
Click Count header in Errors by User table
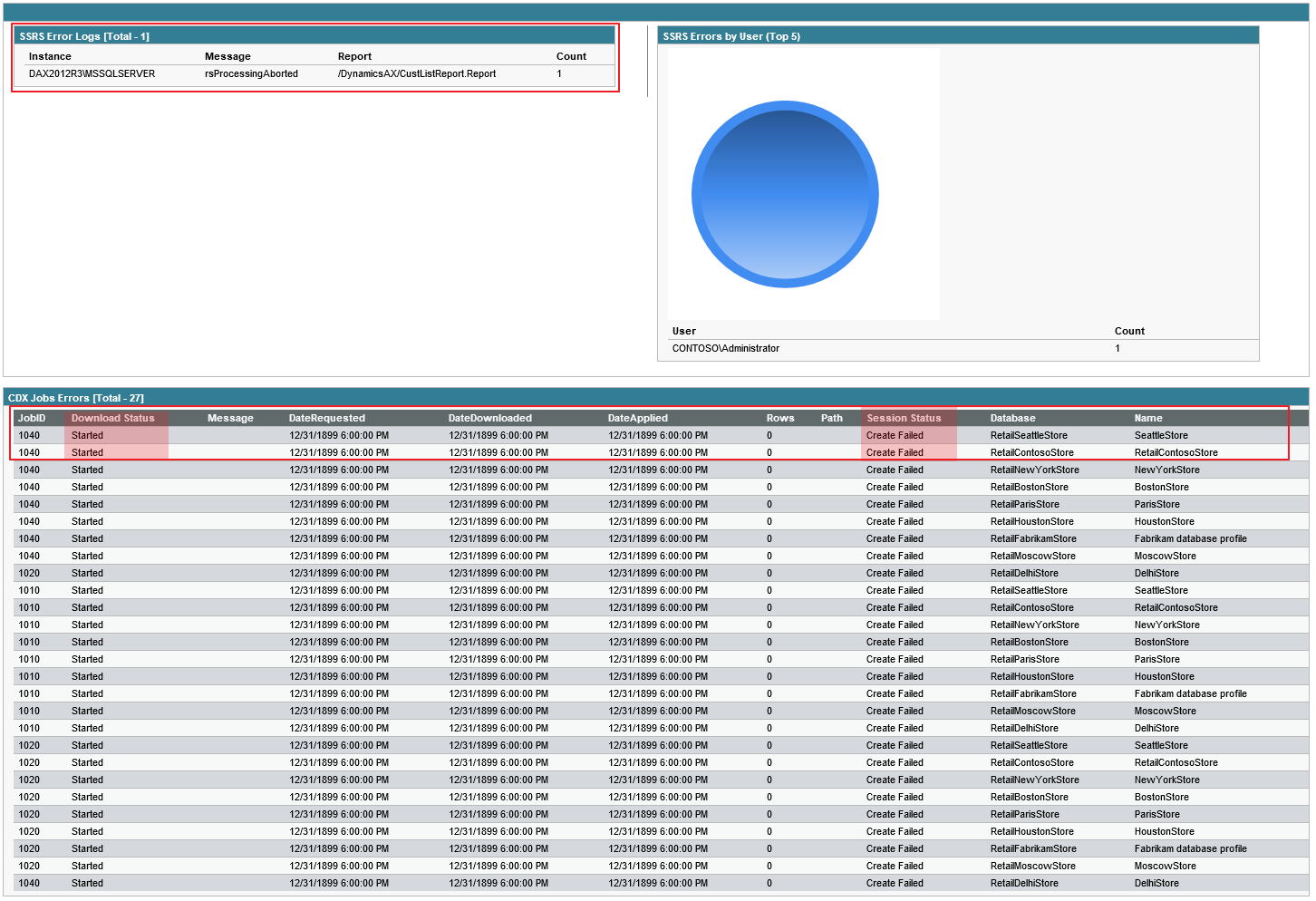1129,331
